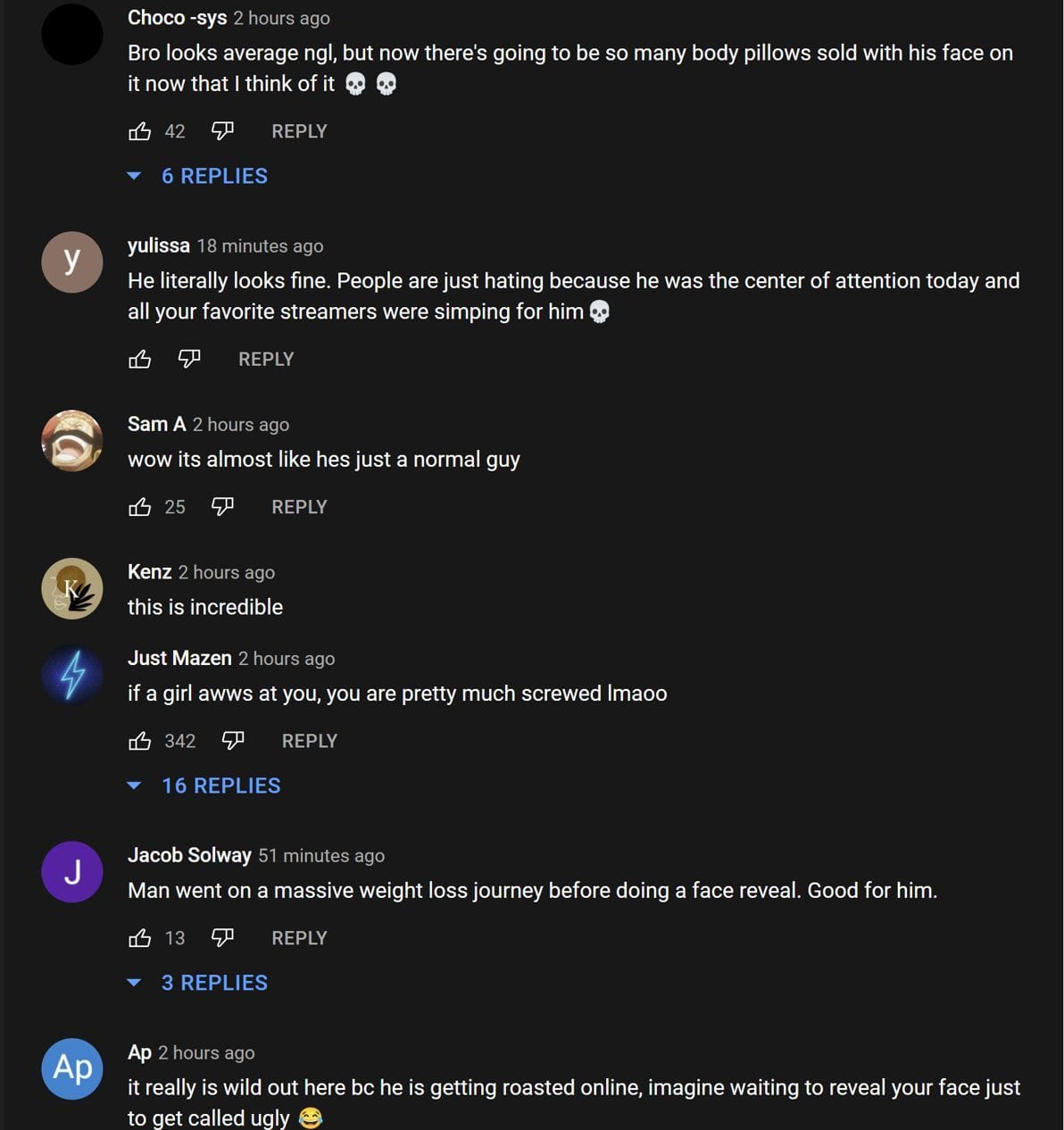Reply to Sam A's comment
Screen dimensions: 1064x1130
299,507
